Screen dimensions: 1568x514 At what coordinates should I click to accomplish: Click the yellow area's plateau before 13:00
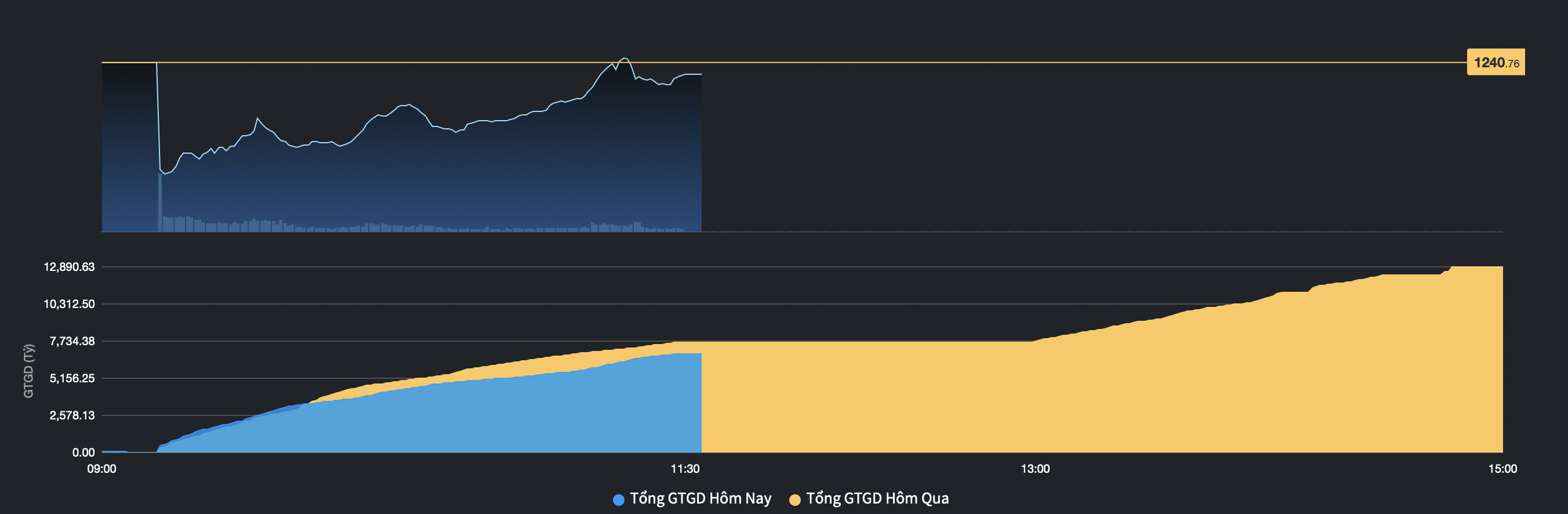865,396
